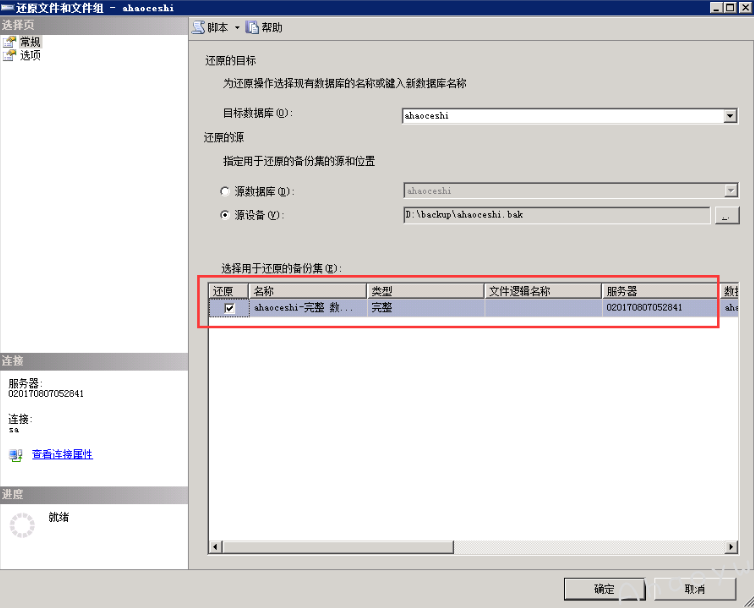Image resolution: width=754 pixels, height=608 pixels.
Task: Open the 查看连接属性 link
Action: click(x=62, y=454)
